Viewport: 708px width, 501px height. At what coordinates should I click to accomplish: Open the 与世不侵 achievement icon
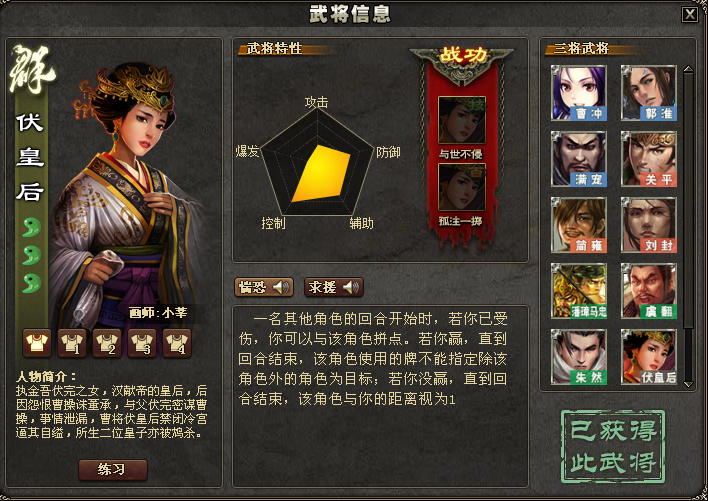(x=461, y=120)
